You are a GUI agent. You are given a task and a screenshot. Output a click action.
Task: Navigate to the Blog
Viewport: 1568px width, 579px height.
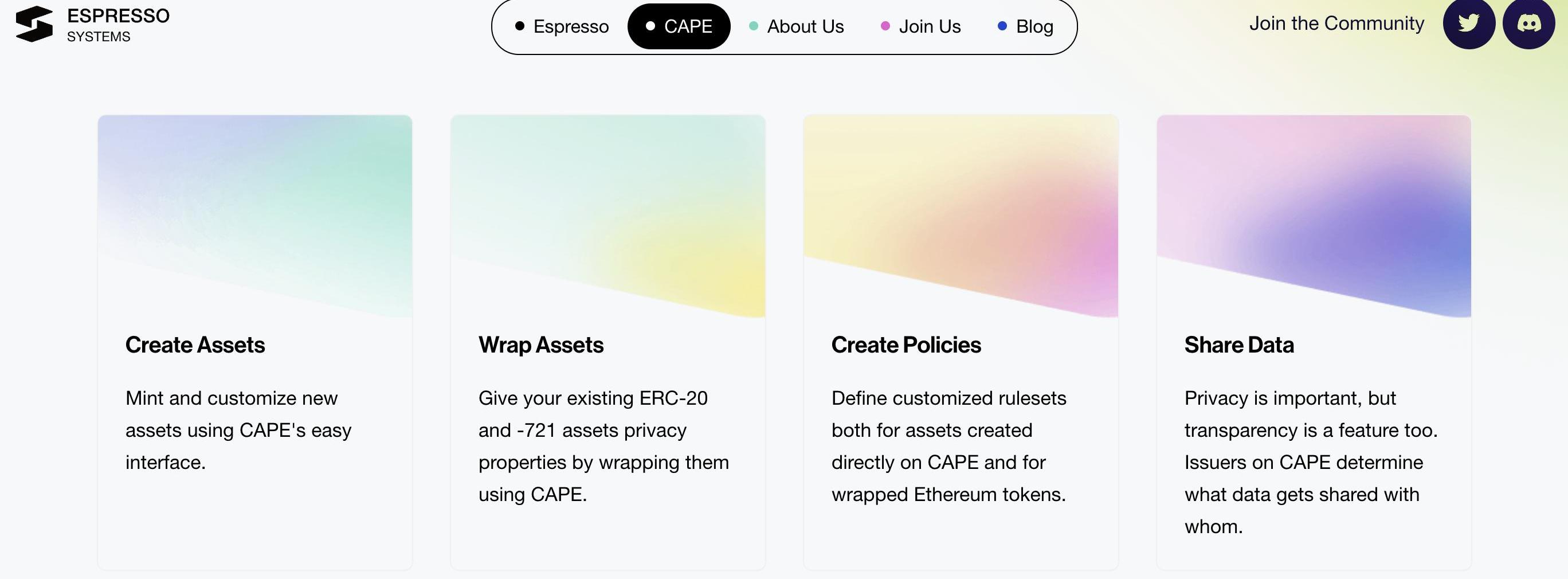pyautogui.click(x=1026, y=26)
